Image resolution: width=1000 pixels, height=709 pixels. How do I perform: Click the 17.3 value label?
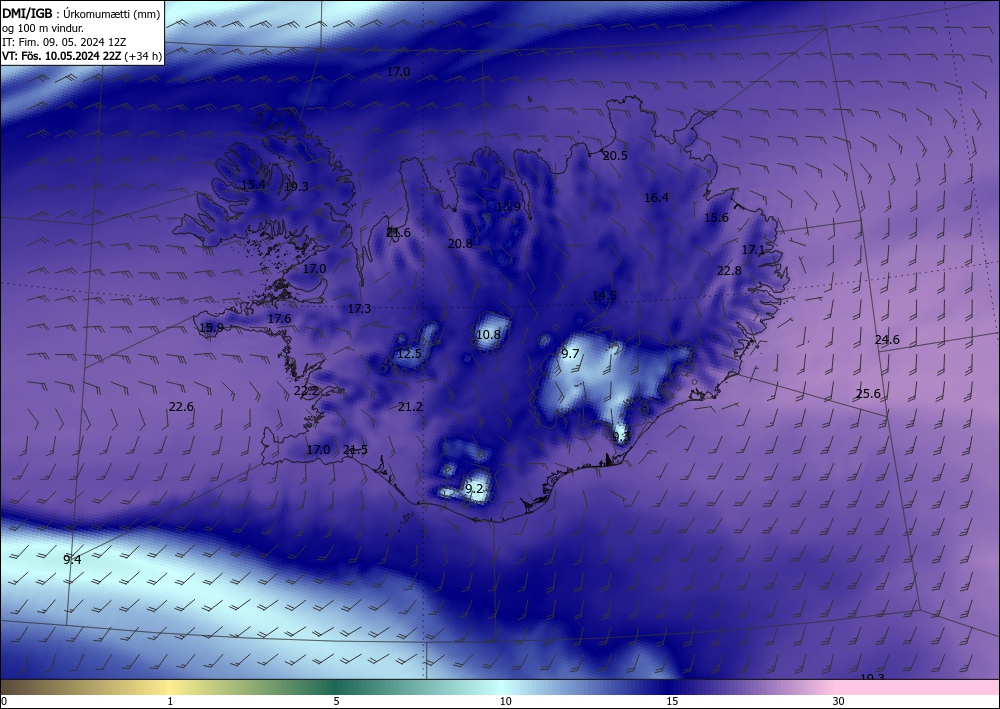click(359, 309)
